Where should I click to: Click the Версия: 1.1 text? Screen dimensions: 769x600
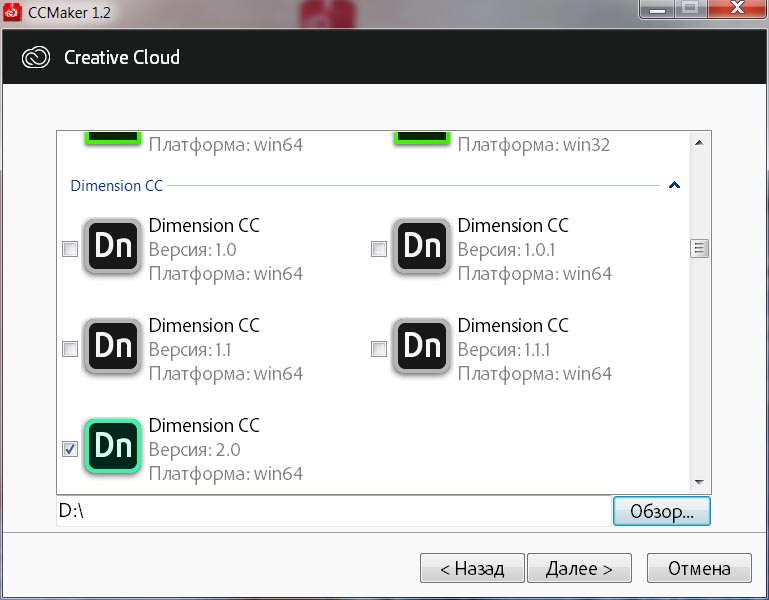tap(190, 350)
